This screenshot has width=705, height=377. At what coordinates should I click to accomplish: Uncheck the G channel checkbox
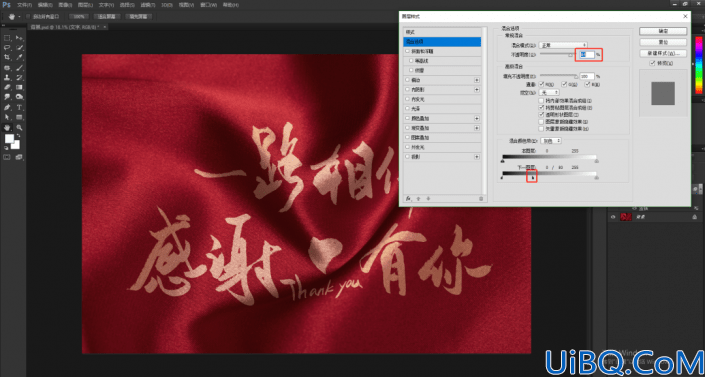click(564, 84)
